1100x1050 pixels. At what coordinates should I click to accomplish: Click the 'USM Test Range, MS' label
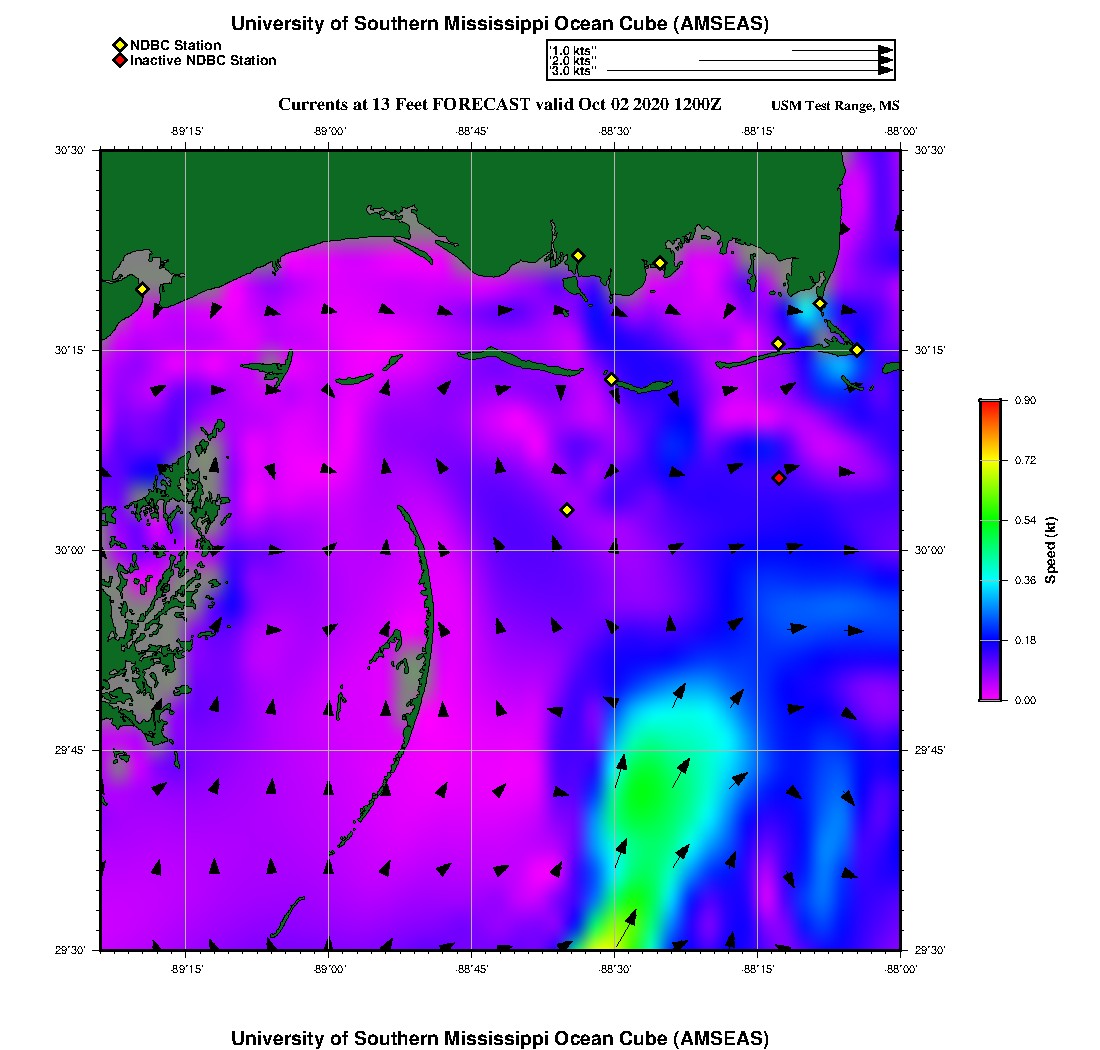pos(834,107)
